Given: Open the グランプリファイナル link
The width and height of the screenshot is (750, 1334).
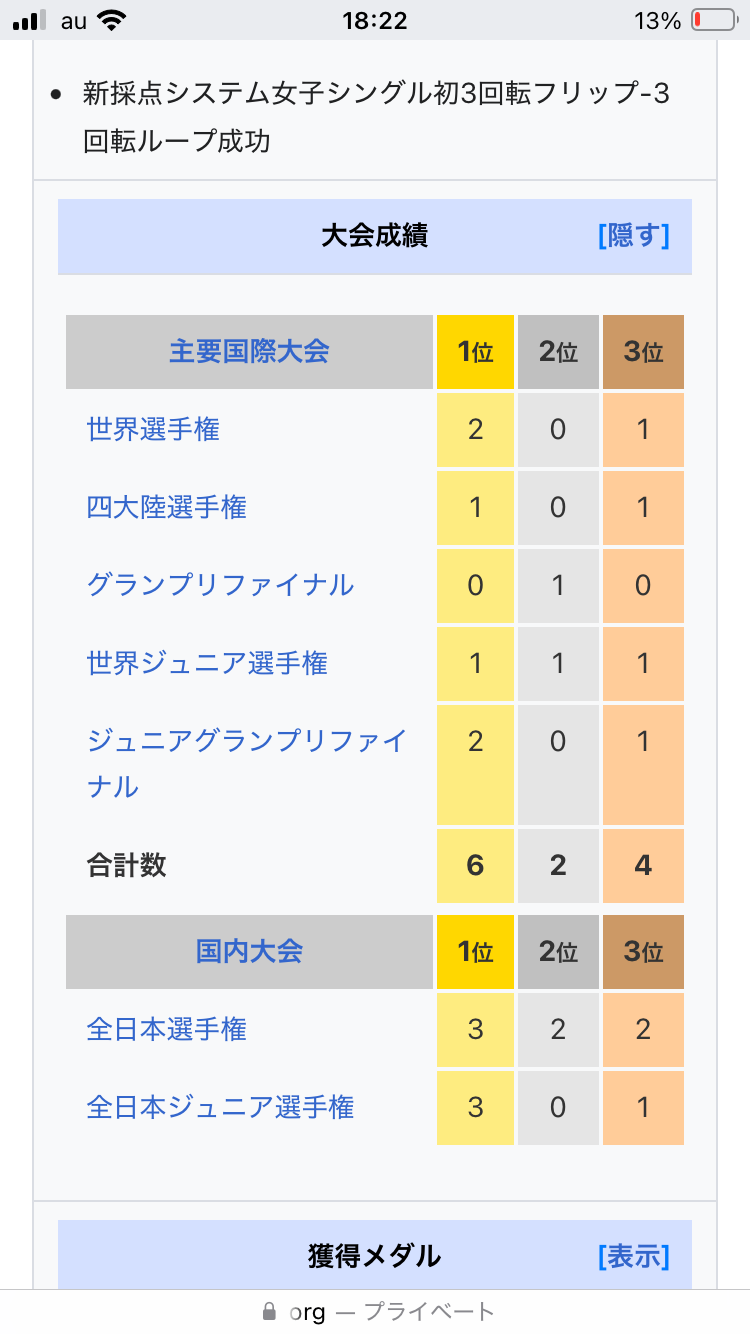Looking at the screenshot, I should coord(220,585).
